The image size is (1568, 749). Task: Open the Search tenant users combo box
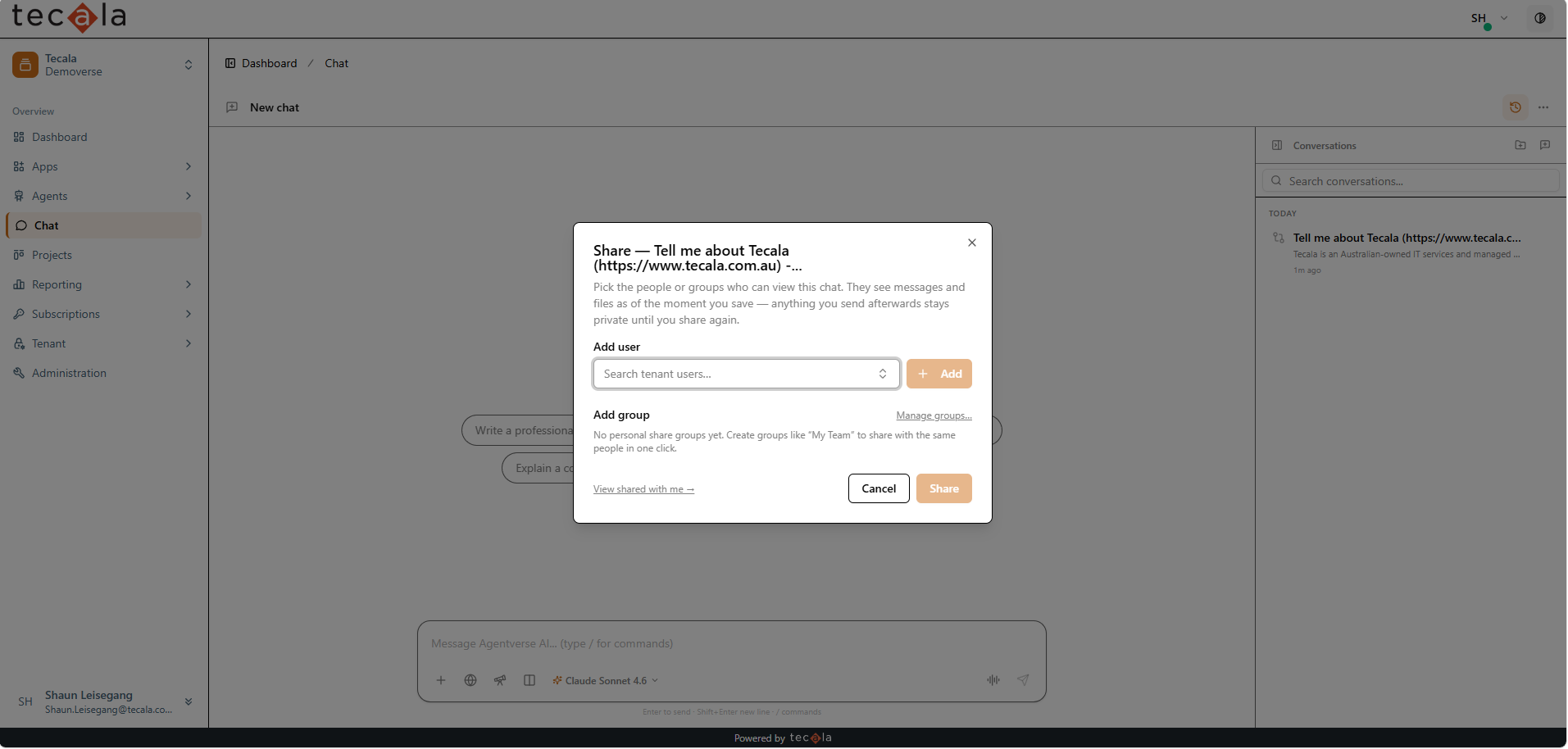pos(747,374)
